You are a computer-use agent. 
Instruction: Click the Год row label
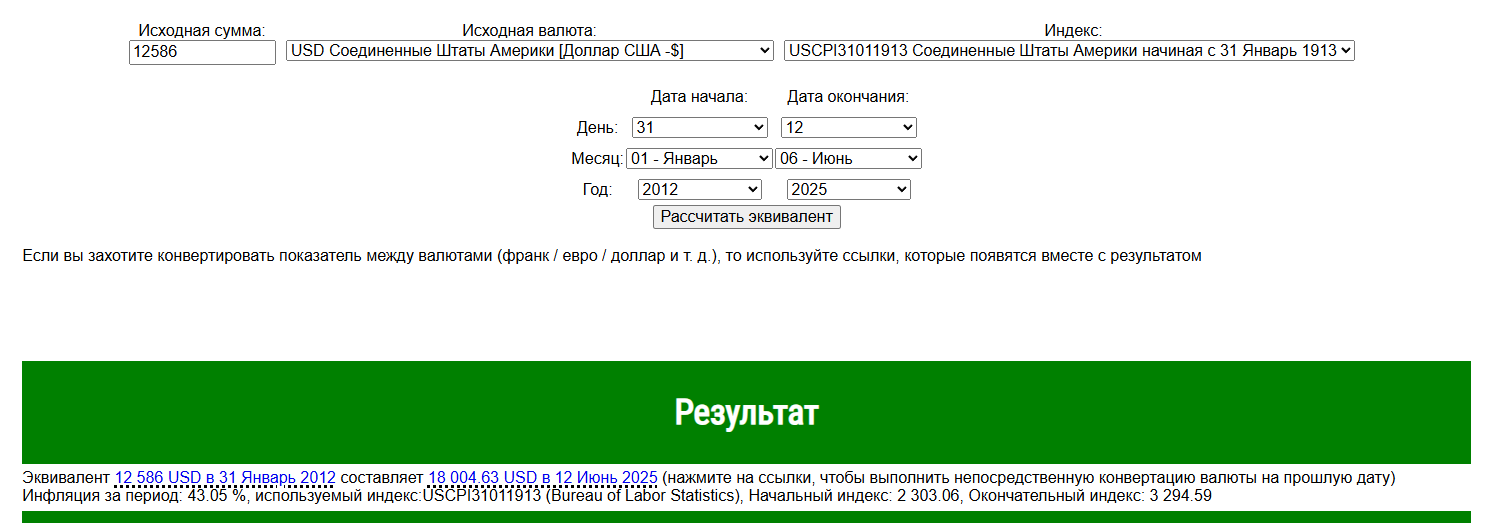pos(597,190)
